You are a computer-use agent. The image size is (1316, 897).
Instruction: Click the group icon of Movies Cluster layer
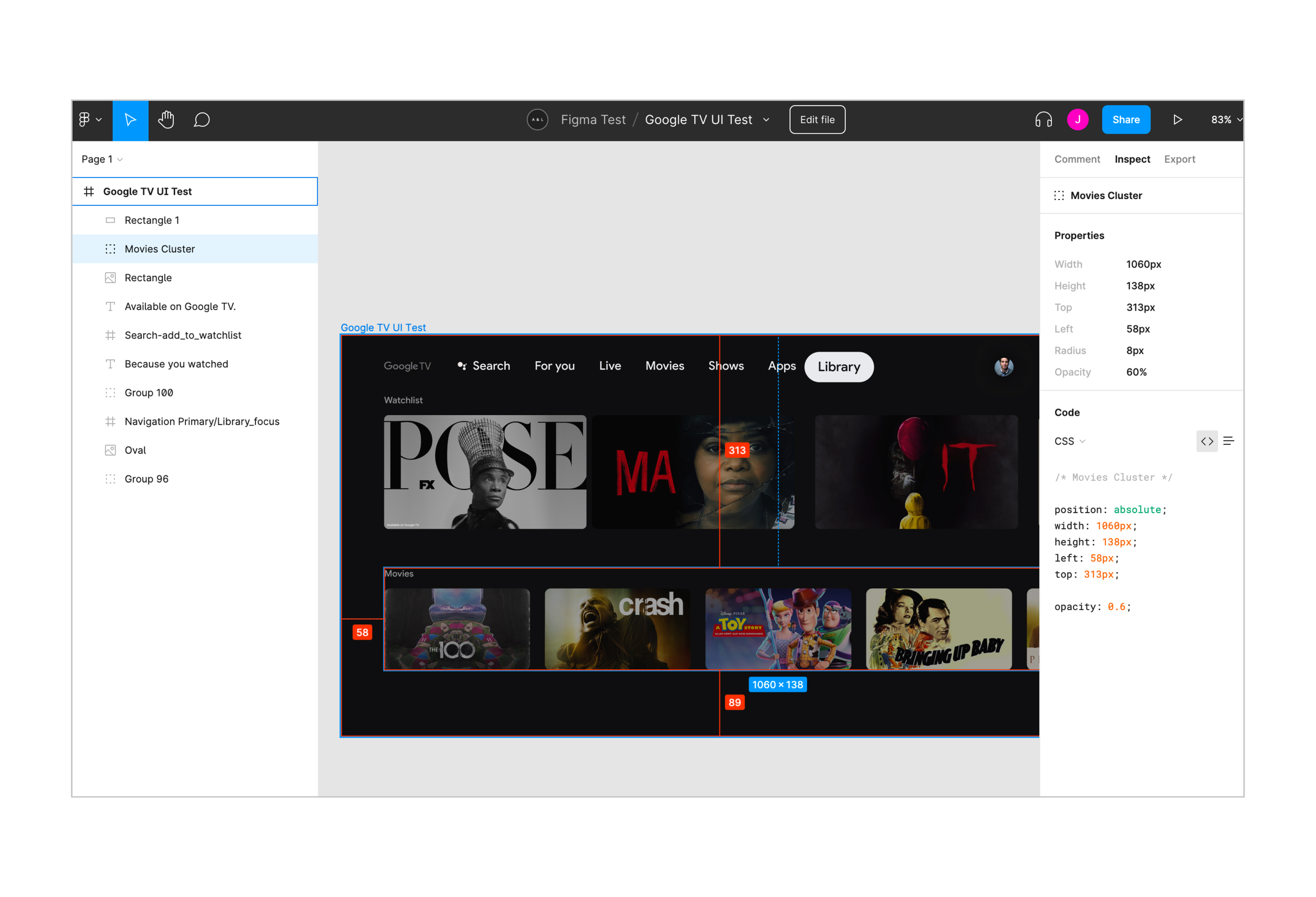pyautogui.click(x=111, y=249)
